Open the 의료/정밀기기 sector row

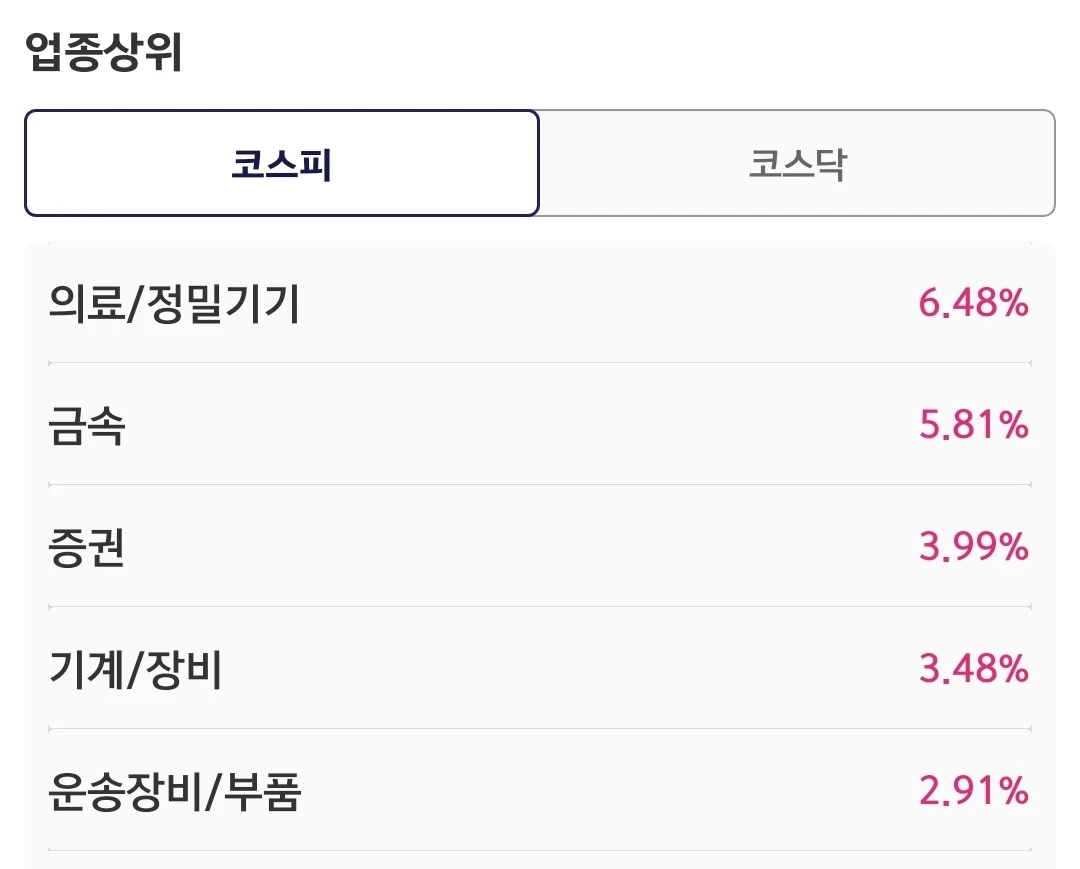click(x=539, y=303)
